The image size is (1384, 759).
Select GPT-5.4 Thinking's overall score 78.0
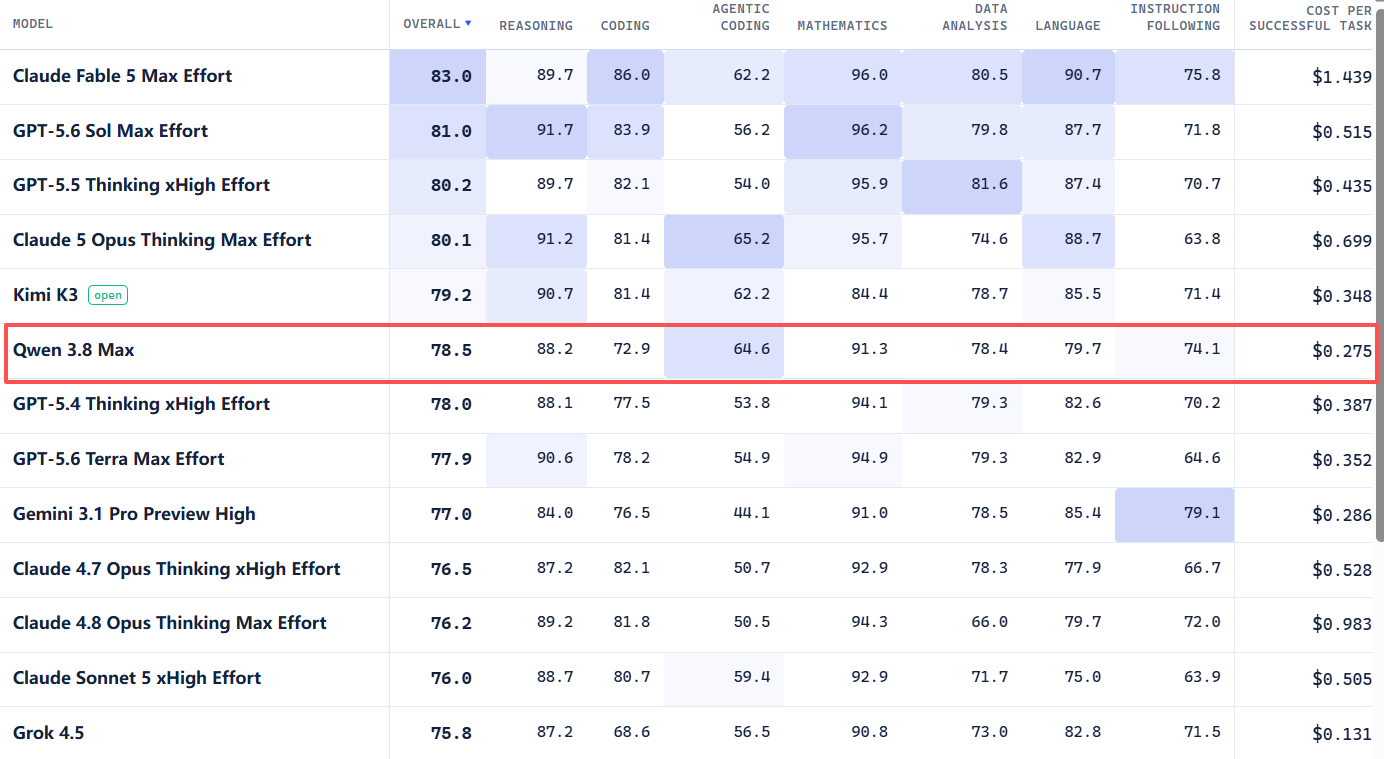pyautogui.click(x=451, y=404)
